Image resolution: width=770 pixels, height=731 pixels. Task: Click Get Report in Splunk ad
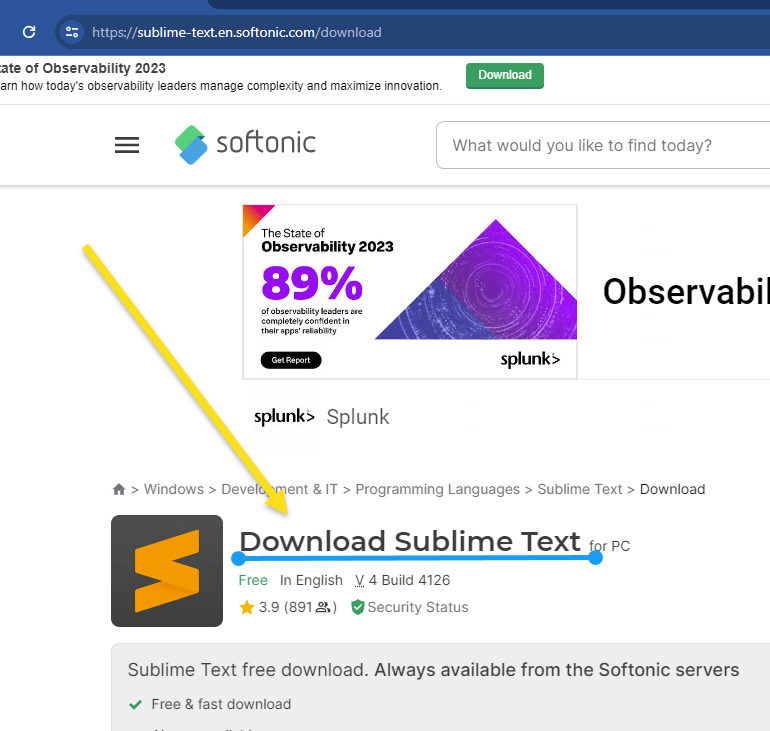291,360
